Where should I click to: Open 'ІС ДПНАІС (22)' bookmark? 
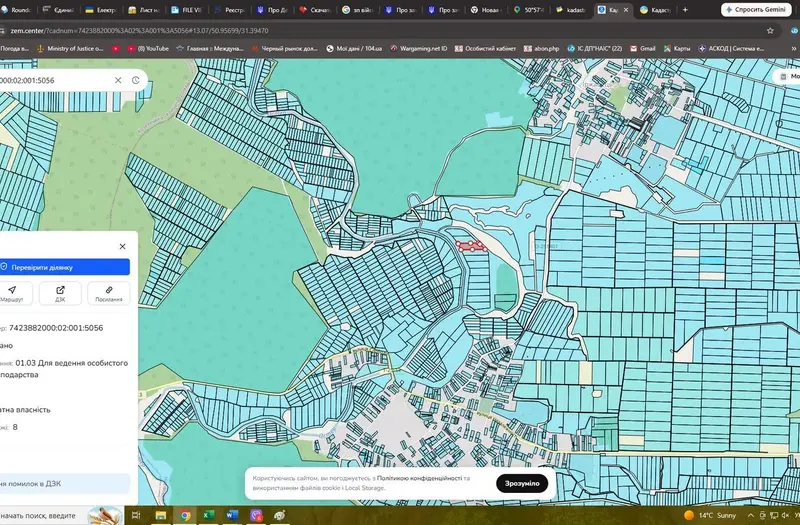tap(594, 48)
